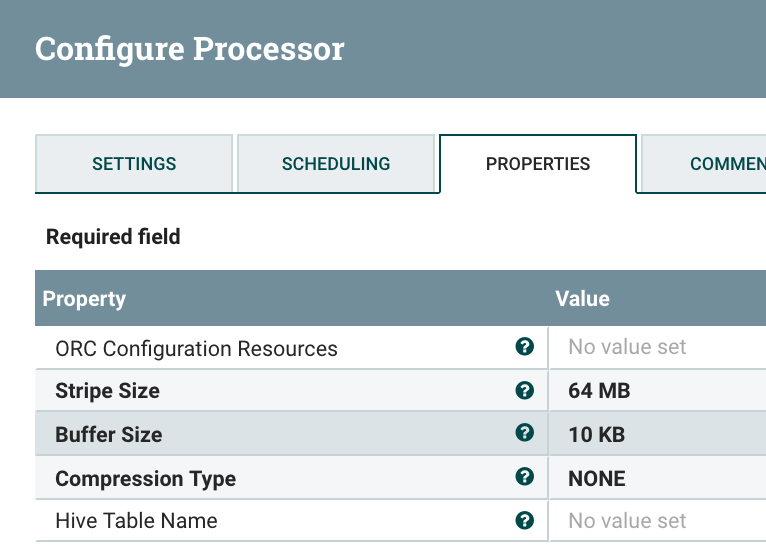Click the Compression Type help icon
766x554 pixels.
coord(523,477)
